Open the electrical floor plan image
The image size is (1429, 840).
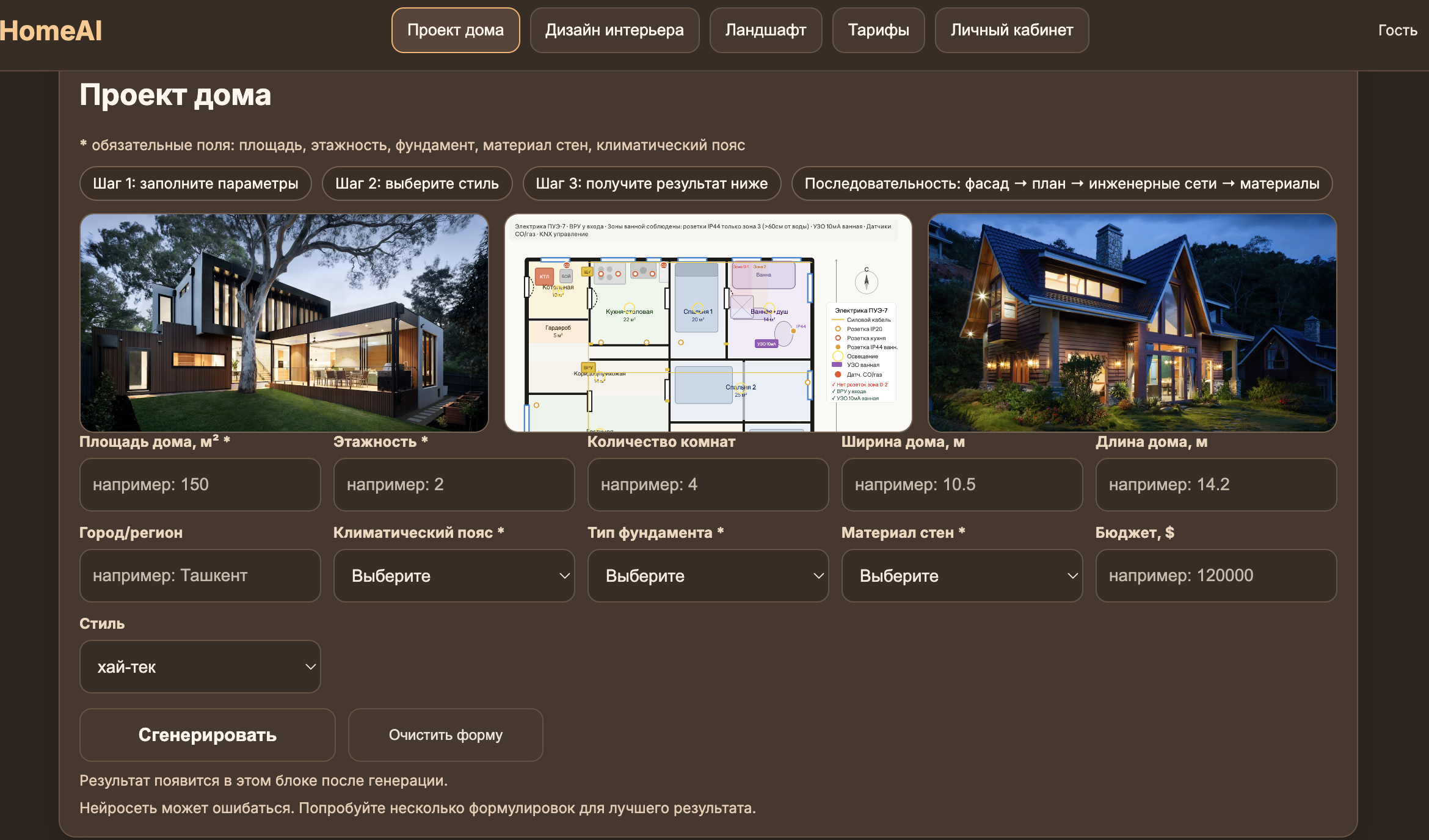click(708, 322)
